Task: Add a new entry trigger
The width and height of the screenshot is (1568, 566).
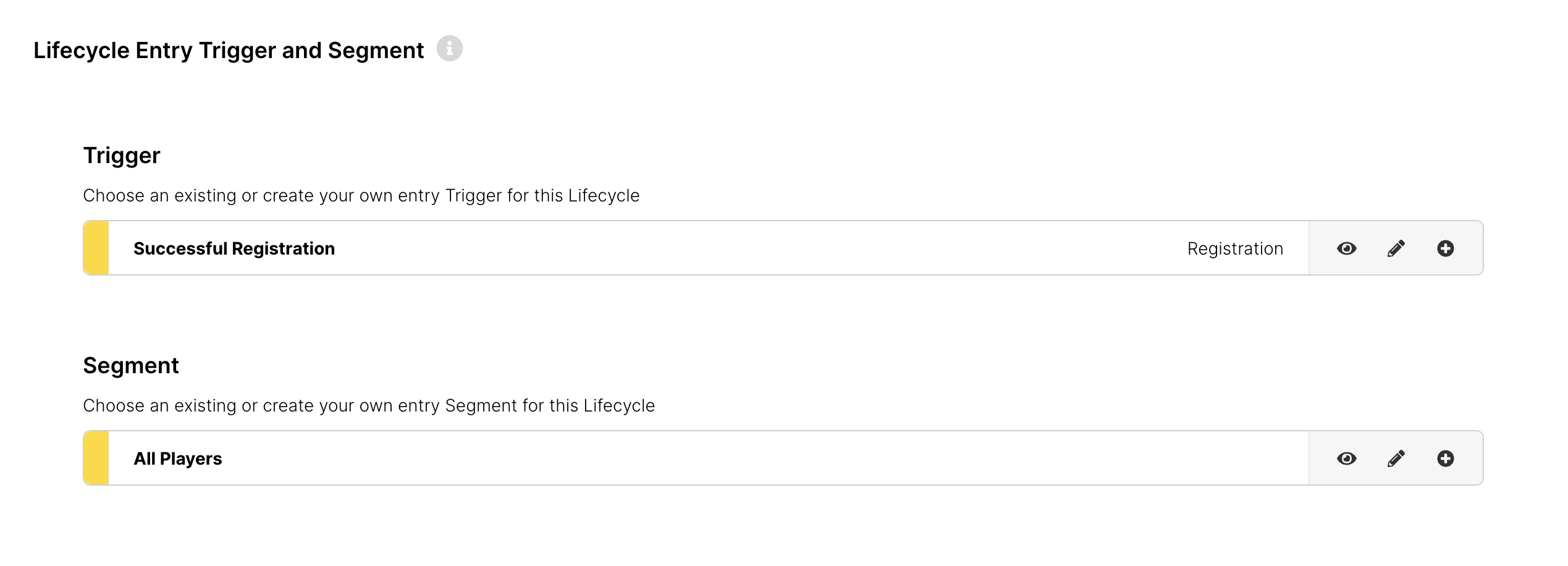Action: click(1445, 248)
